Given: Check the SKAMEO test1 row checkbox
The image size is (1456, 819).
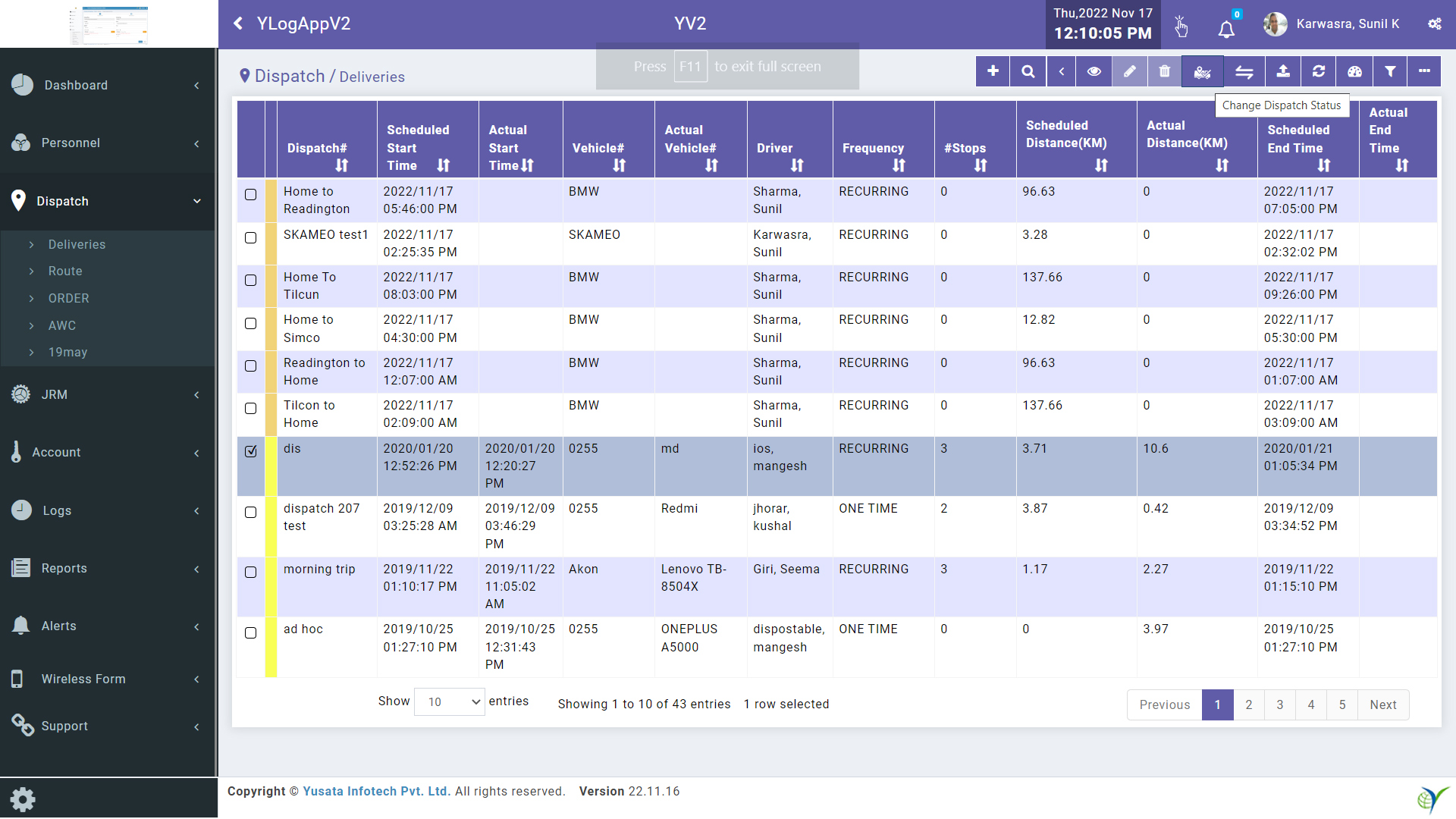Looking at the screenshot, I should pyautogui.click(x=251, y=238).
